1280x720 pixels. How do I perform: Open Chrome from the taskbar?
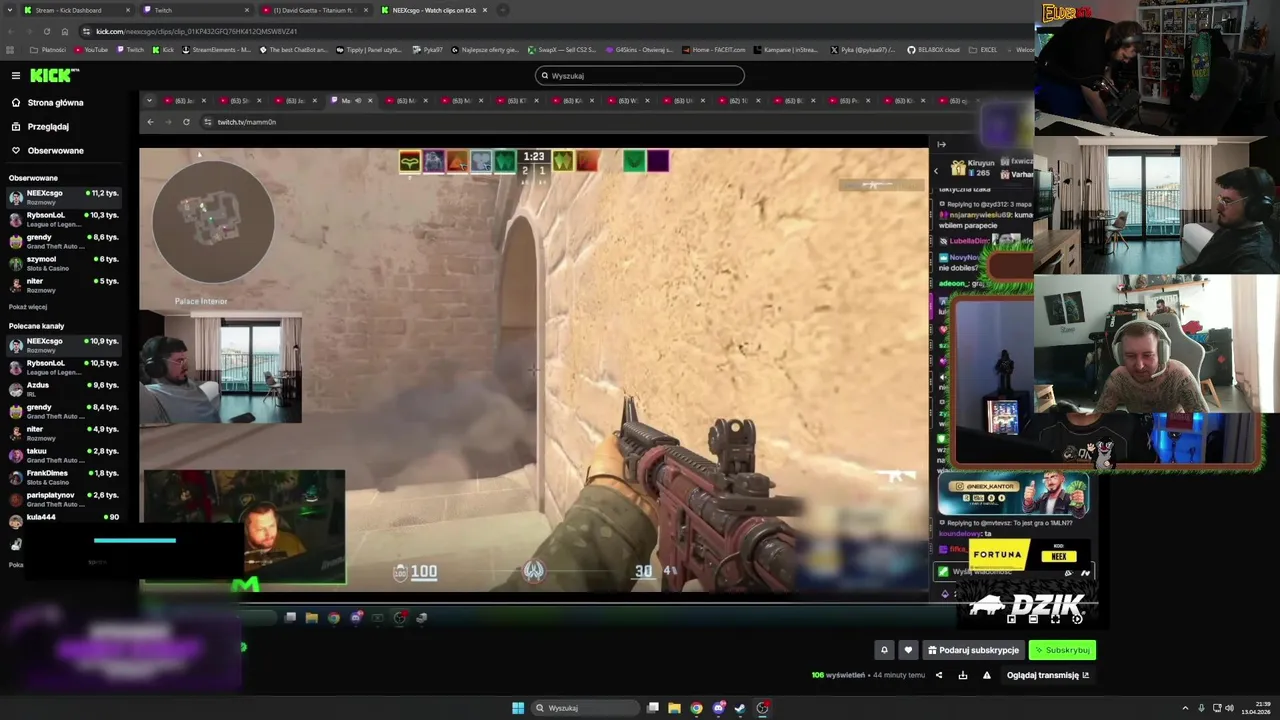tap(696, 708)
